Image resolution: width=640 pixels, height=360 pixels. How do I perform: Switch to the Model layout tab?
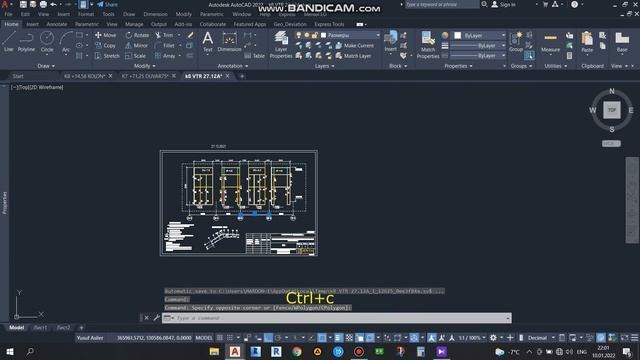pyautogui.click(x=16, y=327)
